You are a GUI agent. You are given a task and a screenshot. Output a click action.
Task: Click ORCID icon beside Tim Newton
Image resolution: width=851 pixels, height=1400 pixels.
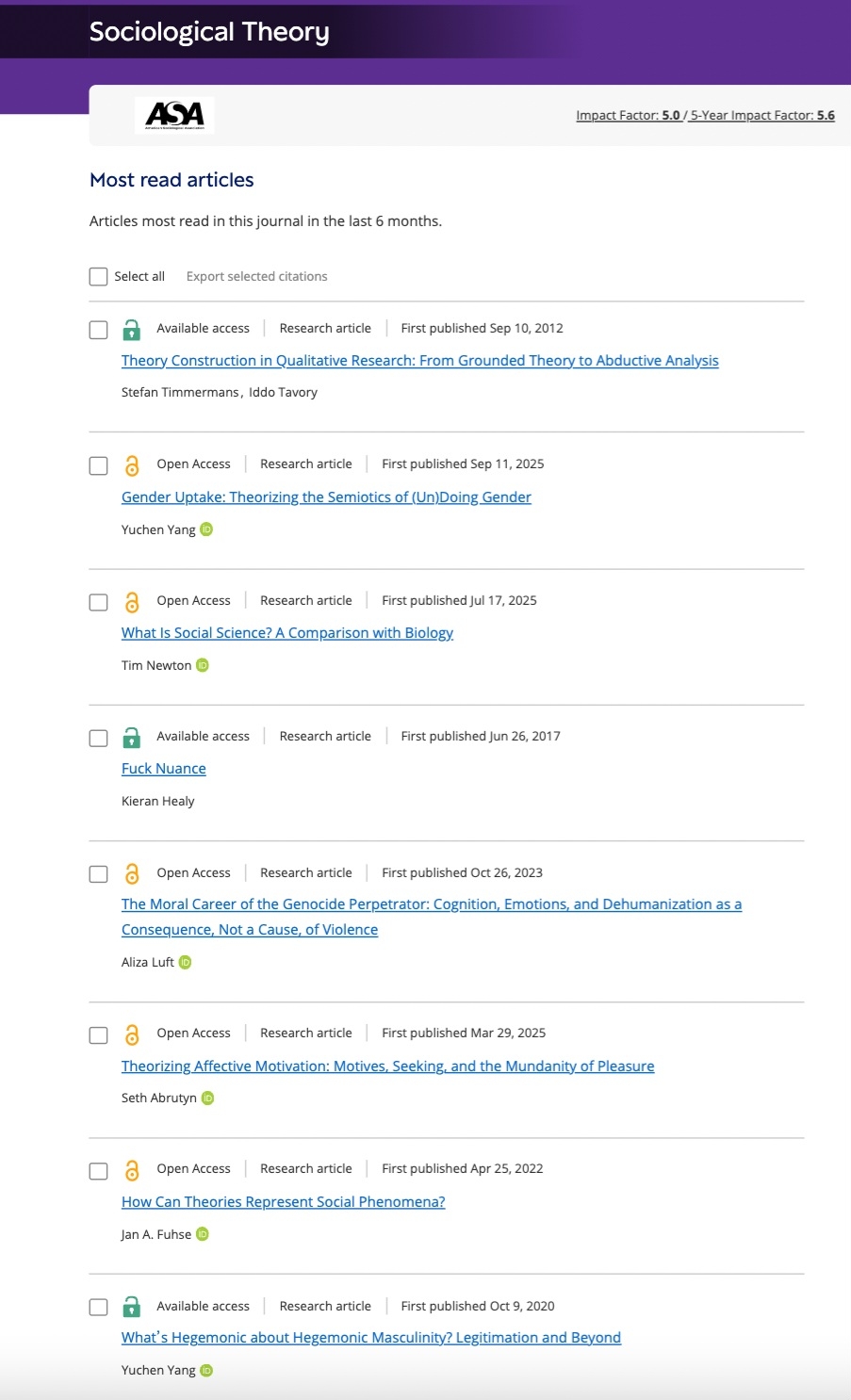point(203,665)
